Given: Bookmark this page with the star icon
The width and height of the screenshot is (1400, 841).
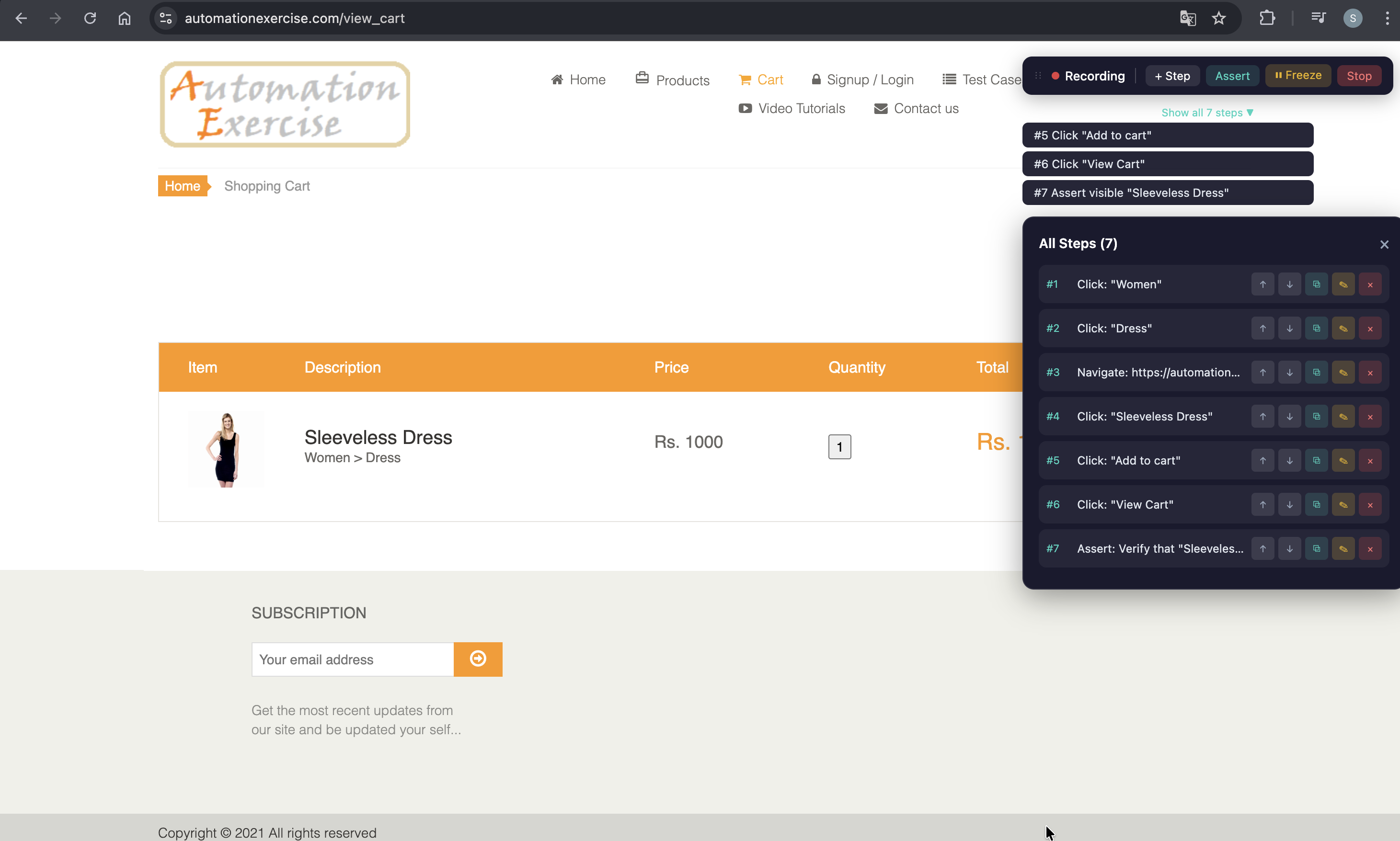Looking at the screenshot, I should pos(1218,19).
